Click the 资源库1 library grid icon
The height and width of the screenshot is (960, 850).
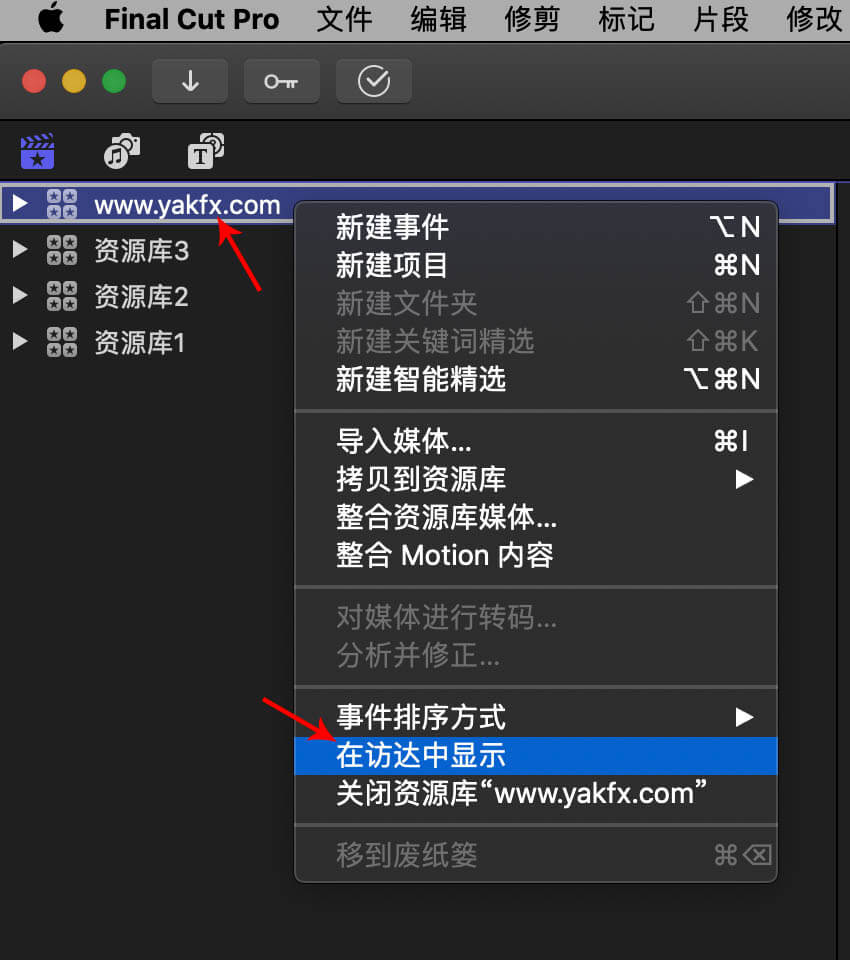[x=62, y=342]
